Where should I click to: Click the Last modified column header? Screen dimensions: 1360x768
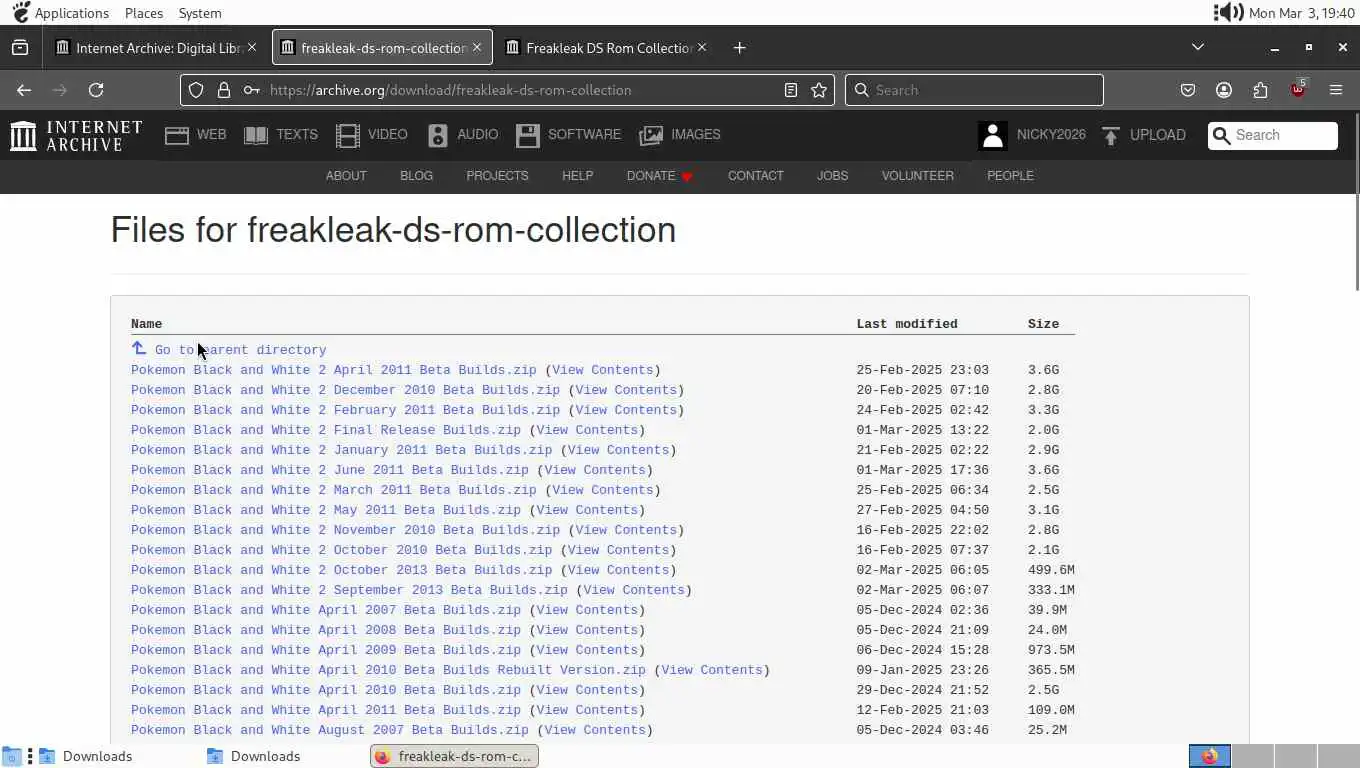907,324
